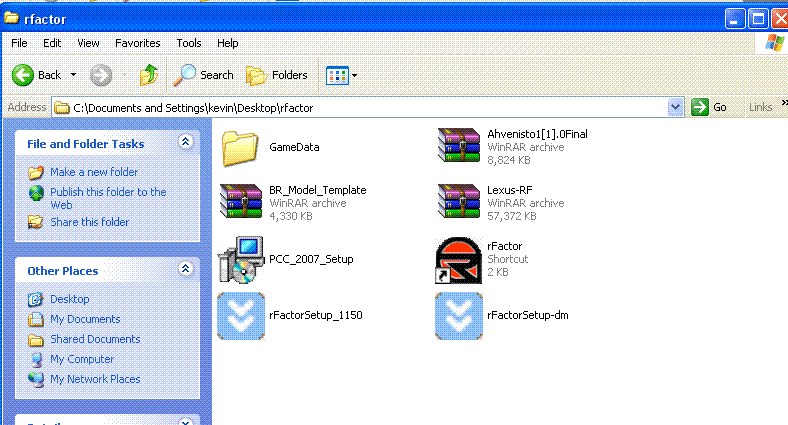This screenshot has height=425, width=788.
Task: Click the Publish to Web globe icon
Action: coord(36,193)
